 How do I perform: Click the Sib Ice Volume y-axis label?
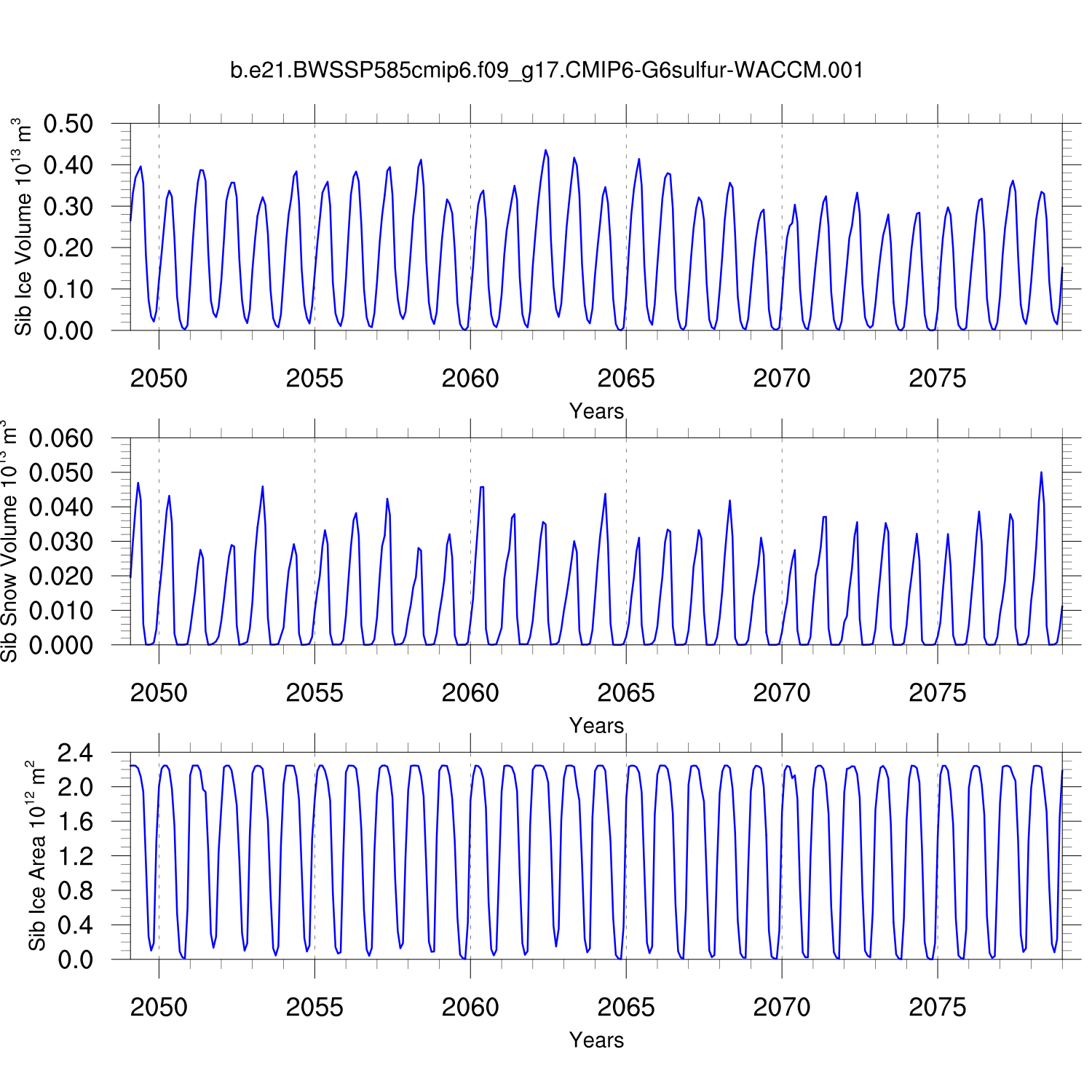[x=23, y=227]
